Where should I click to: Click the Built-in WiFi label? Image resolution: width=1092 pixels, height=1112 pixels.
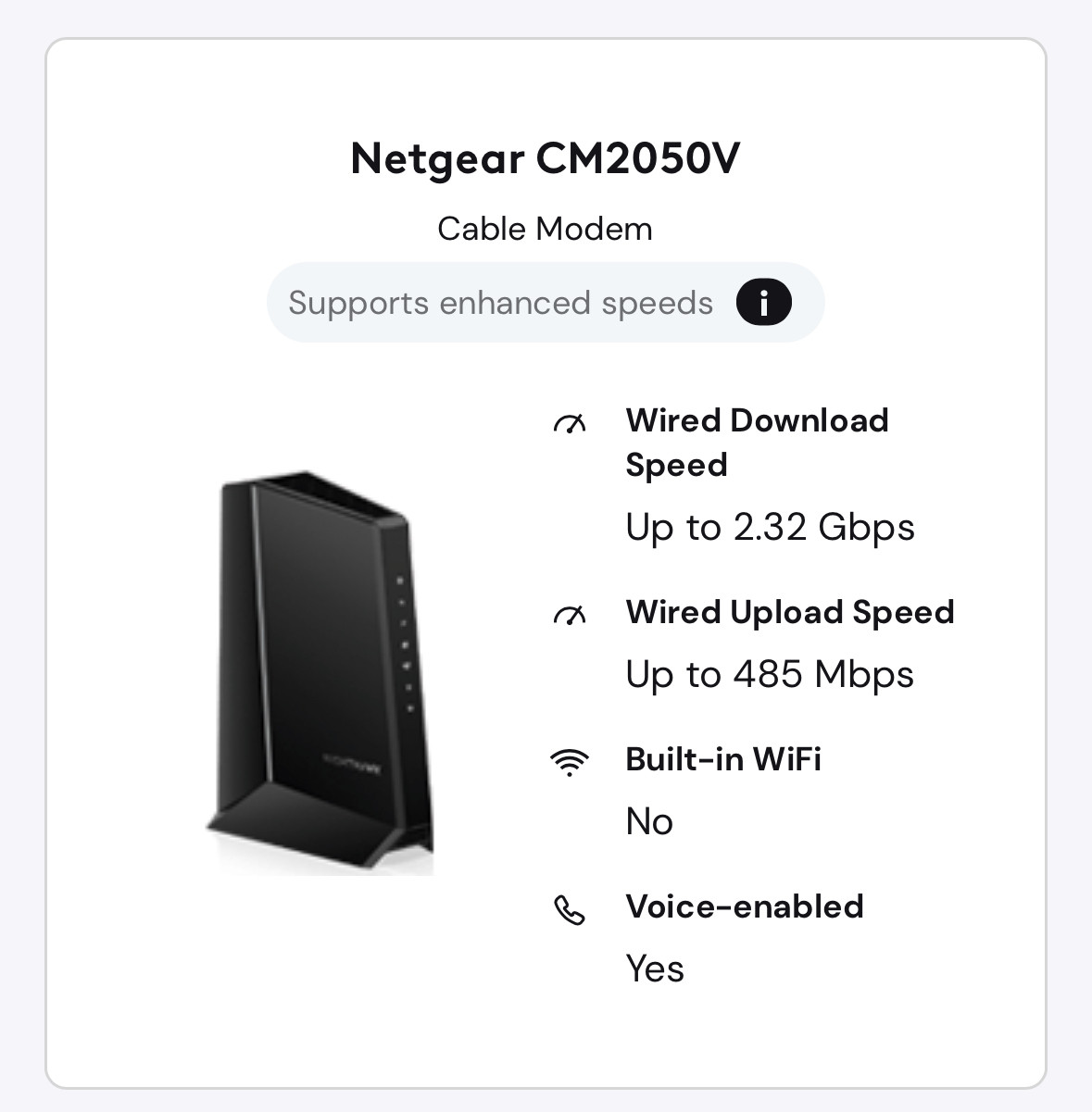[723, 759]
